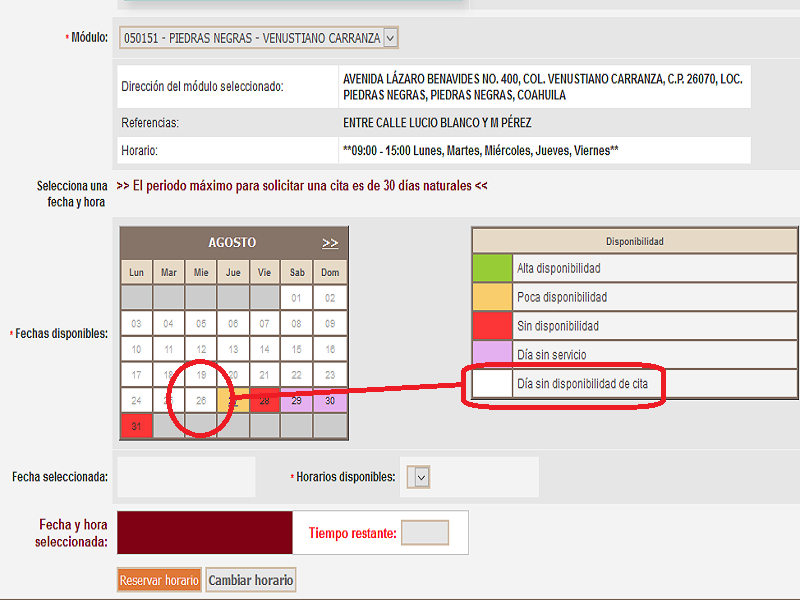This screenshot has width=800, height=600.
Task: Pick purple date 29 on calendar
Action: pos(297,401)
